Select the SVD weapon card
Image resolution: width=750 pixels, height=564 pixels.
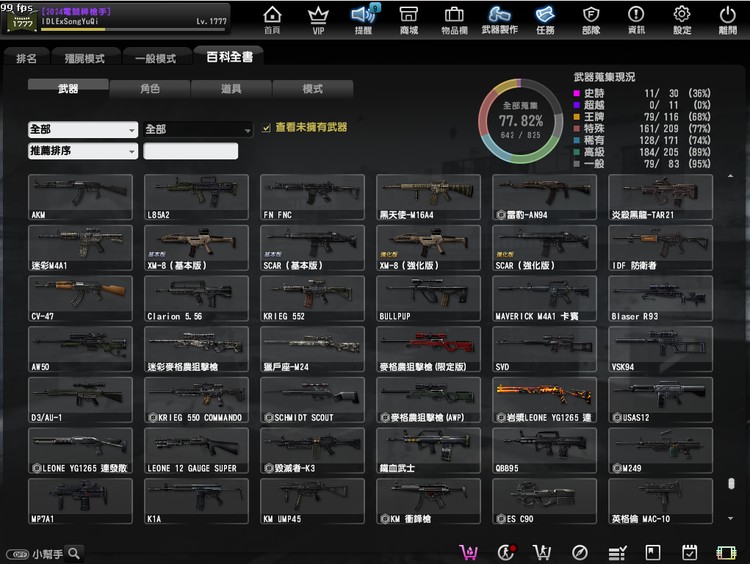point(544,349)
